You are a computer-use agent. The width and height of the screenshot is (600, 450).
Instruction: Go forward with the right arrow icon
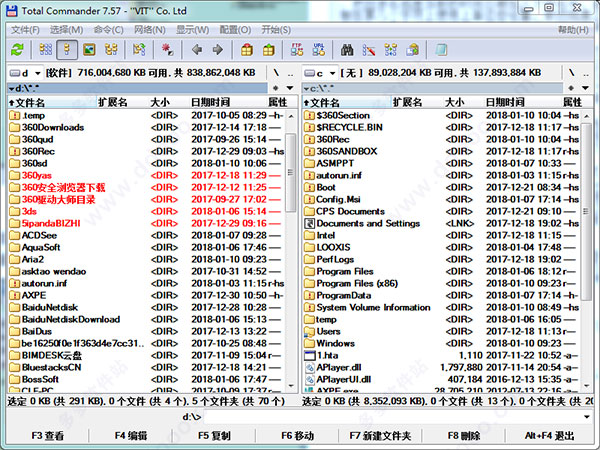tap(218, 49)
